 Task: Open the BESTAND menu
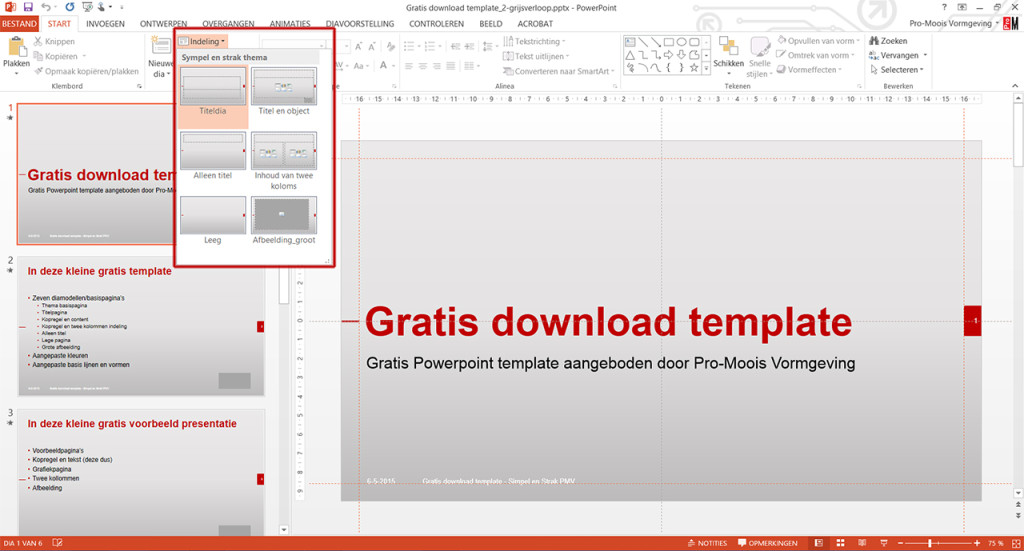tap(19, 22)
